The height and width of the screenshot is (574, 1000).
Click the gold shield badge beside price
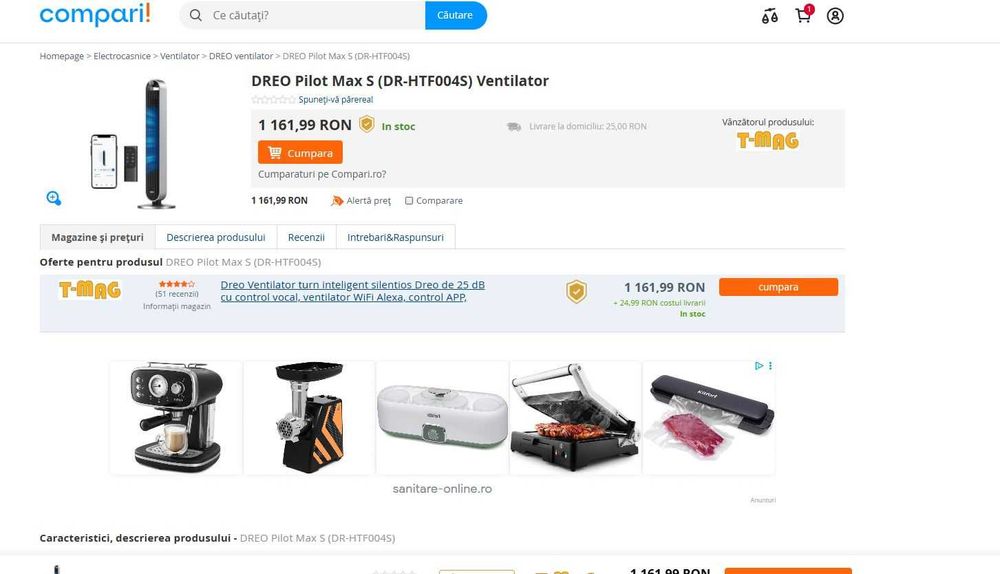[367, 124]
